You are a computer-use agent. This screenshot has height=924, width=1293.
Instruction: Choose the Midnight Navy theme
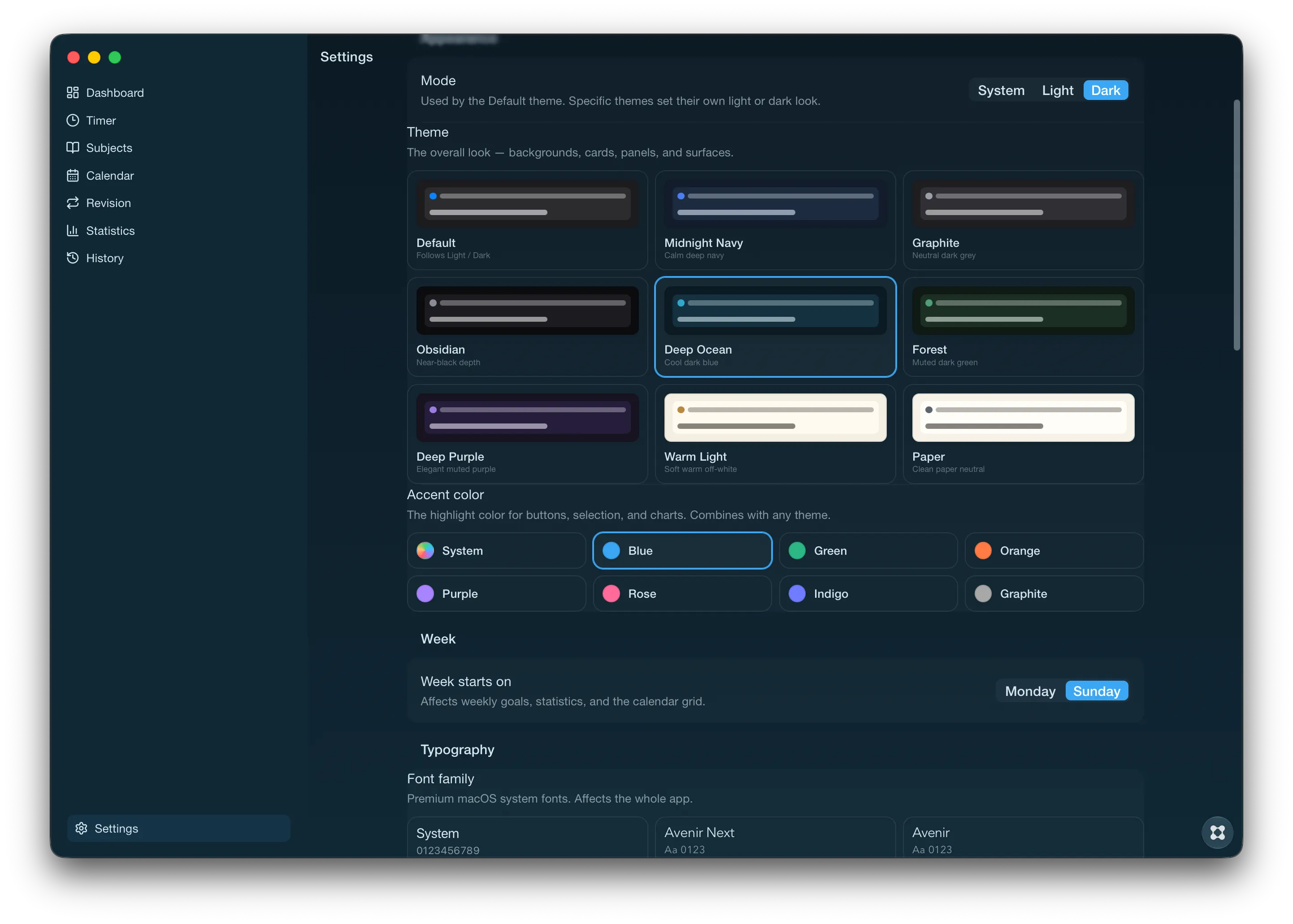click(x=775, y=220)
